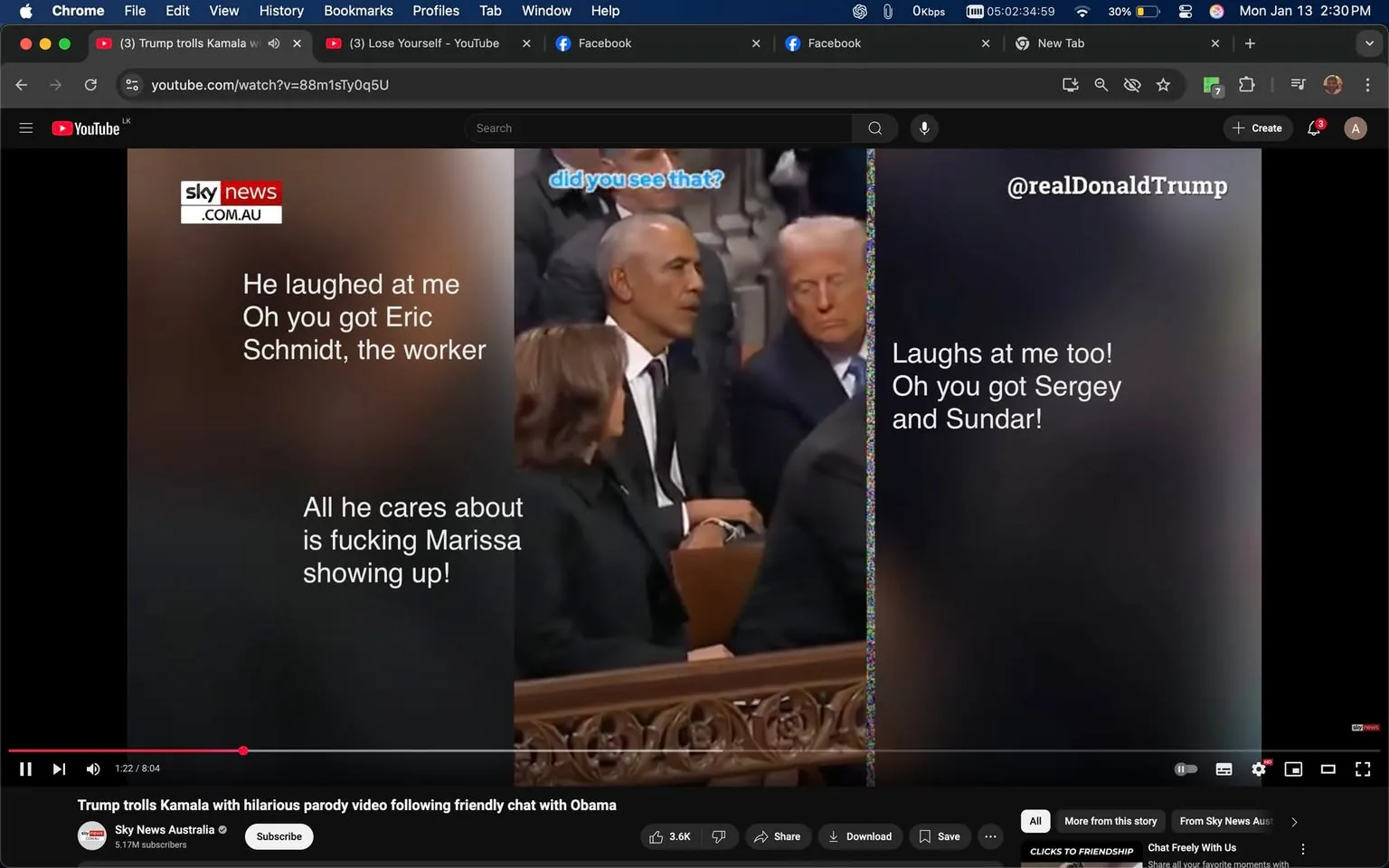Viewport: 1389px width, 868px height.
Task: Switch to theater mode view
Action: 1328,769
